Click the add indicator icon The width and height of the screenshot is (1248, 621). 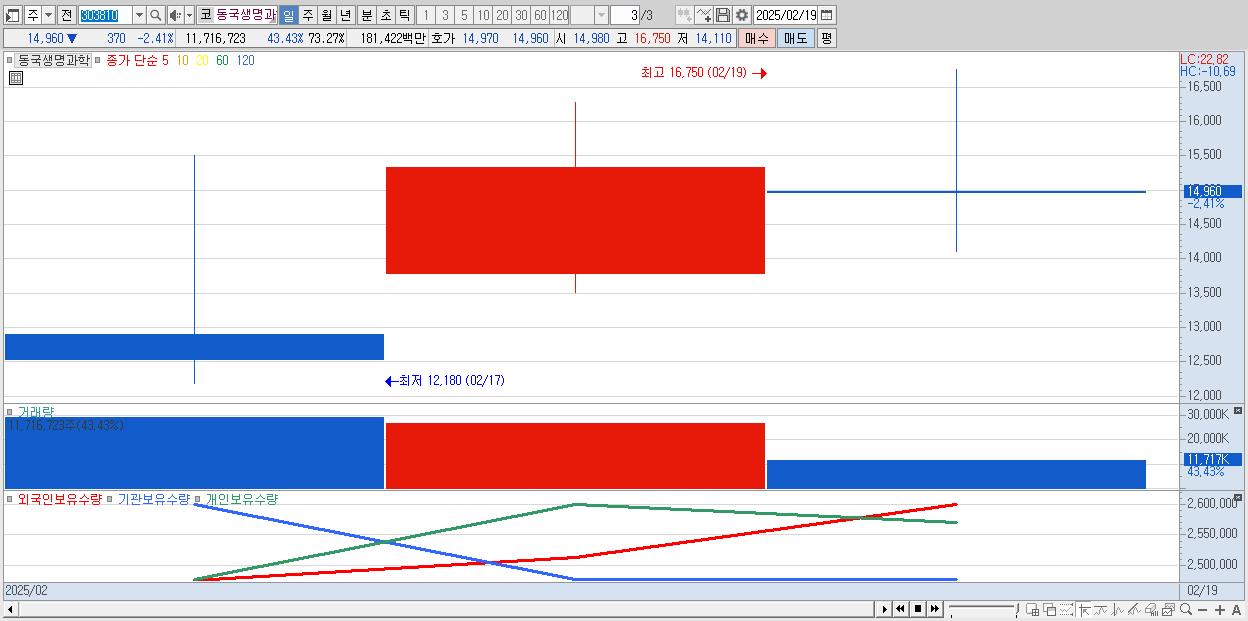pos(684,15)
